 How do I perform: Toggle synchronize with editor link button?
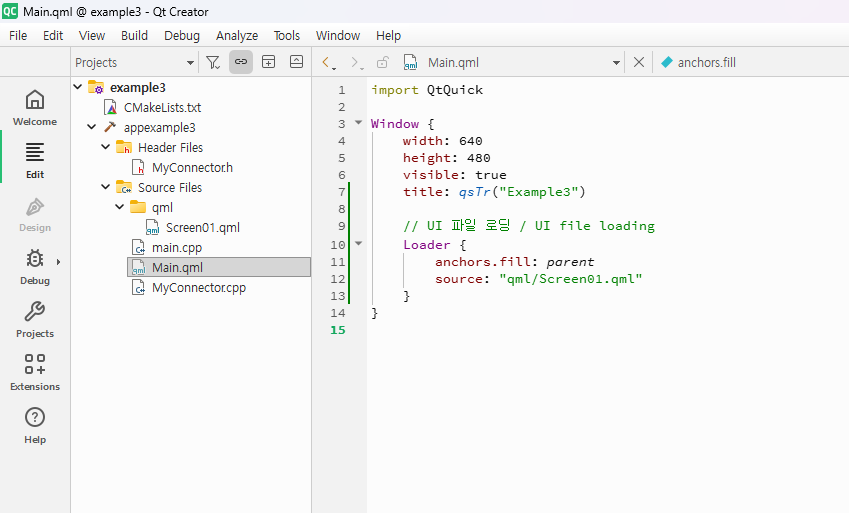[x=240, y=62]
